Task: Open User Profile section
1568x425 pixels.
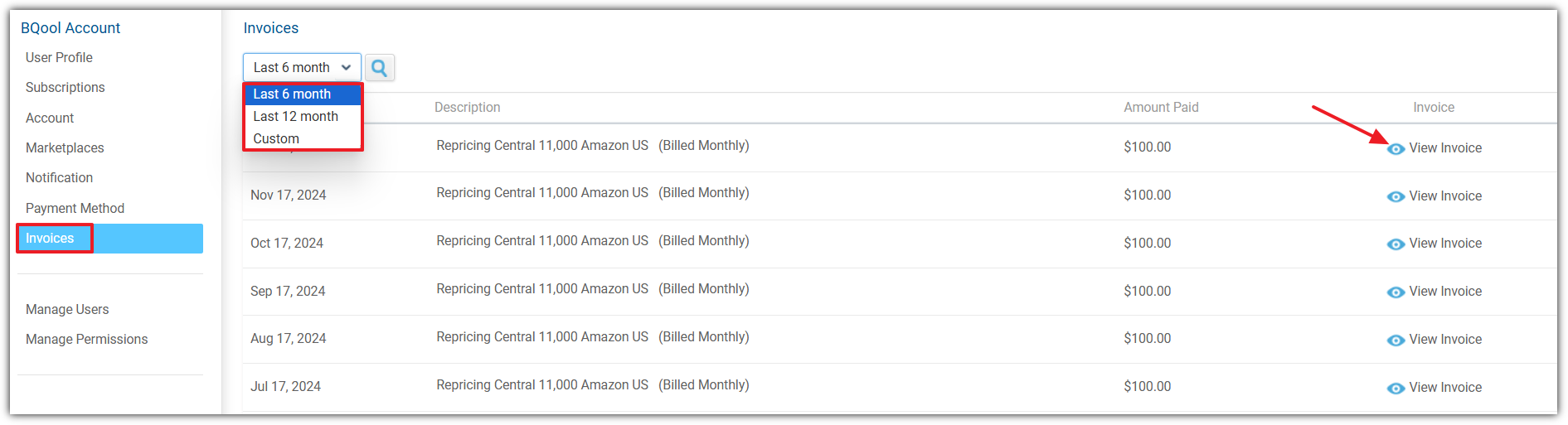Action: [x=59, y=58]
